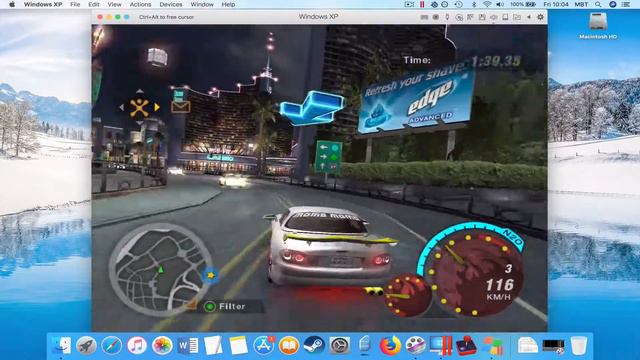Viewport: 640px width, 360px height.
Task: Open iTunes from the Dock
Action: 137,345
